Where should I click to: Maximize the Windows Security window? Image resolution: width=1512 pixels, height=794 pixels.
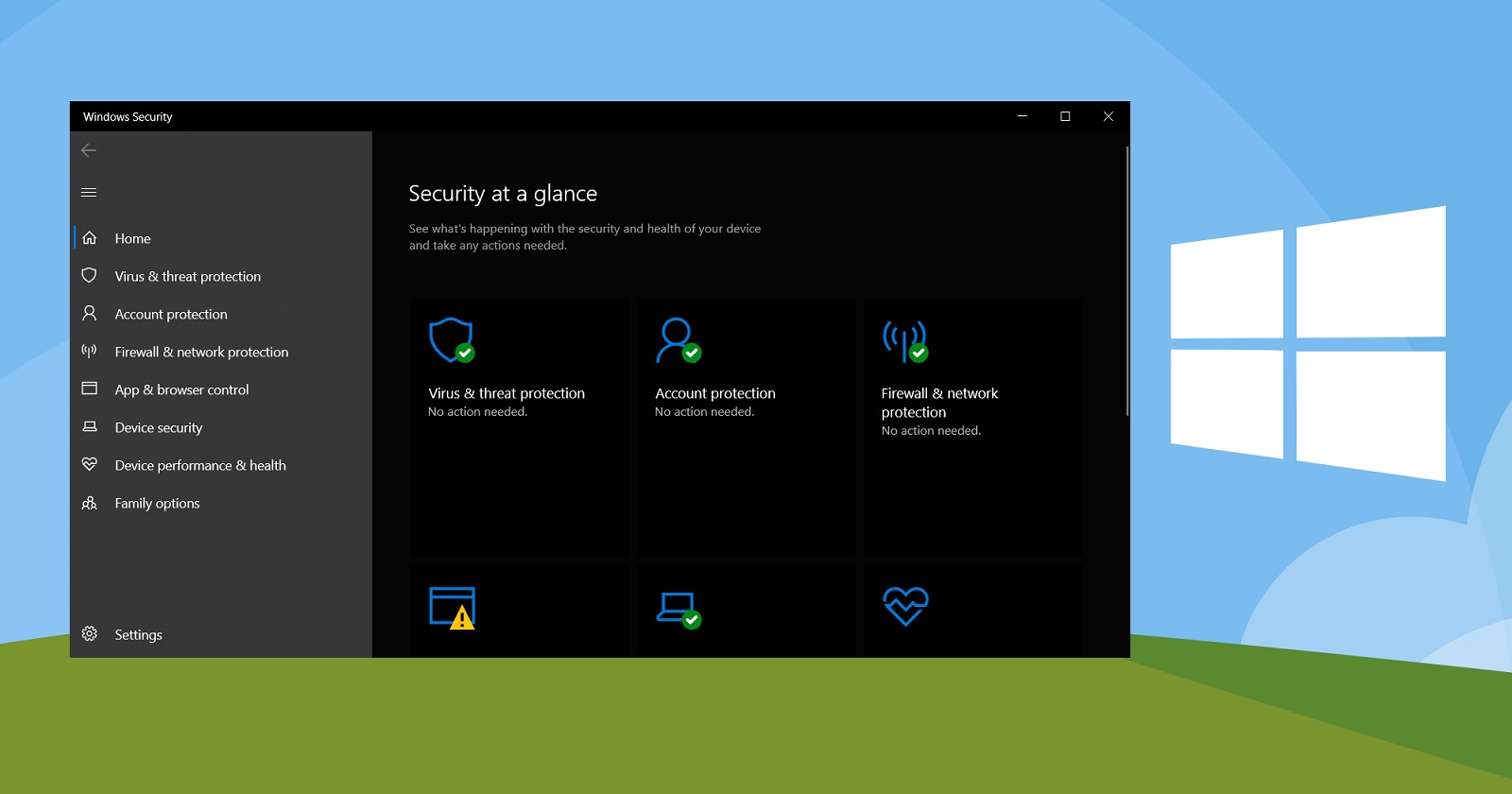1065,116
